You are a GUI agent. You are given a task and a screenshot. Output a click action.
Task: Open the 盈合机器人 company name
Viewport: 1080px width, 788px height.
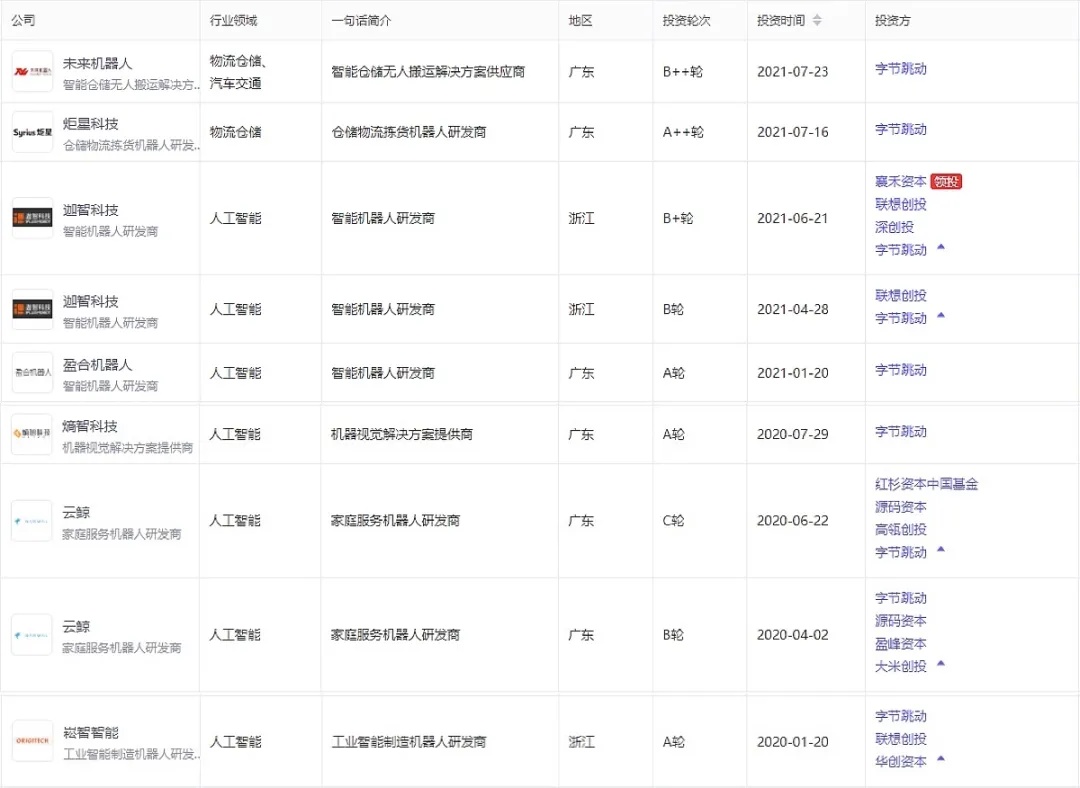tap(97, 365)
